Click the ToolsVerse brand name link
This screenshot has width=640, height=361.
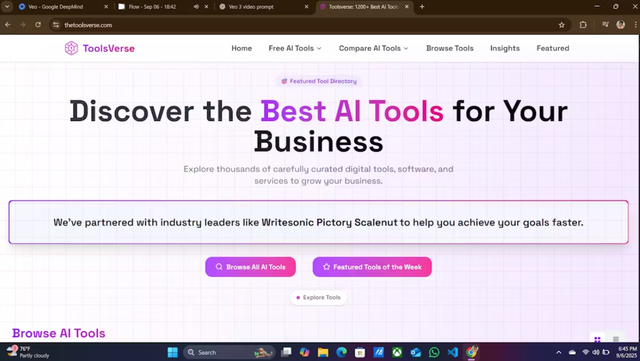109,48
